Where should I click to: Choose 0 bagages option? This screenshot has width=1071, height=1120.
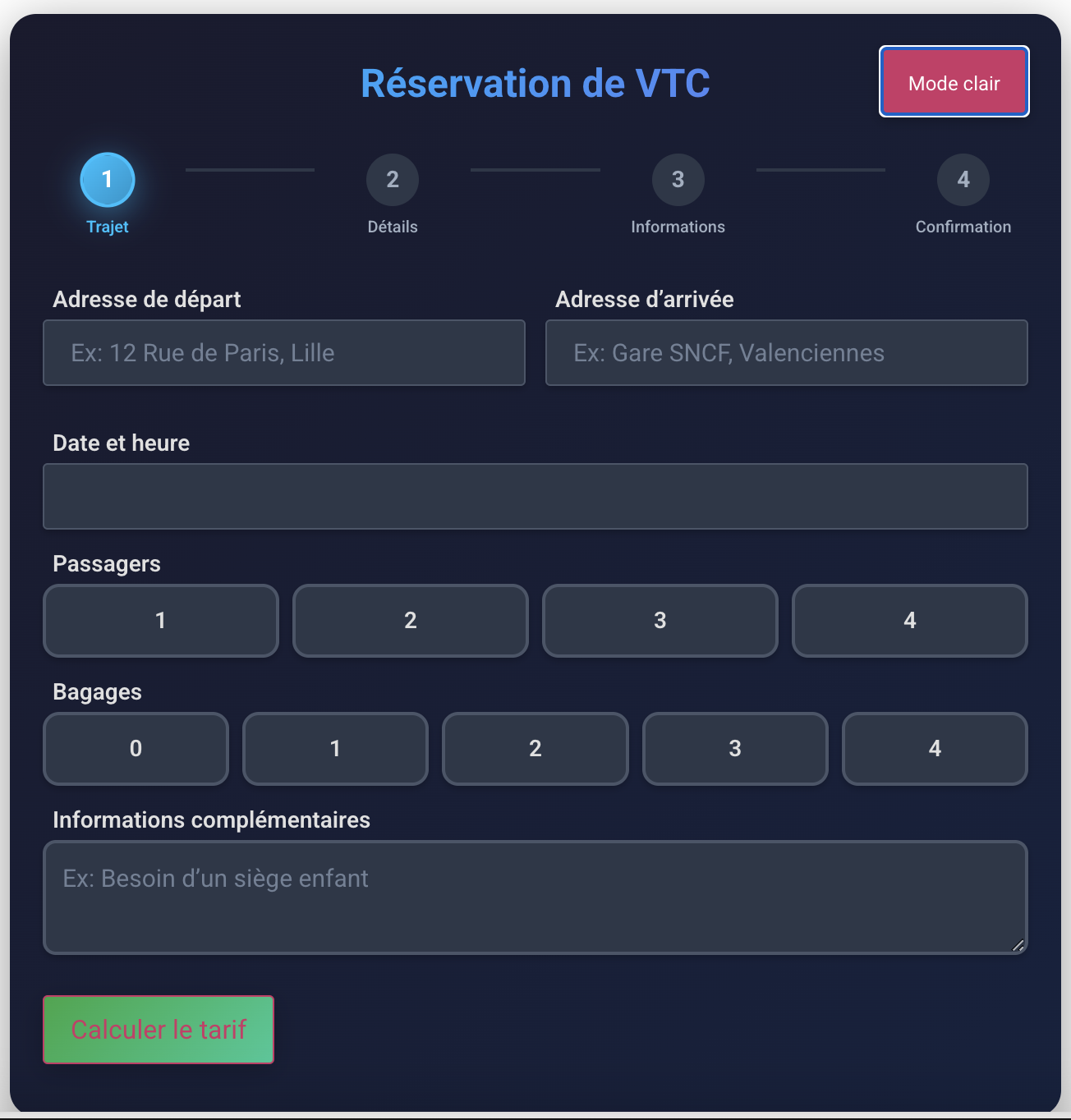pyautogui.click(x=136, y=749)
